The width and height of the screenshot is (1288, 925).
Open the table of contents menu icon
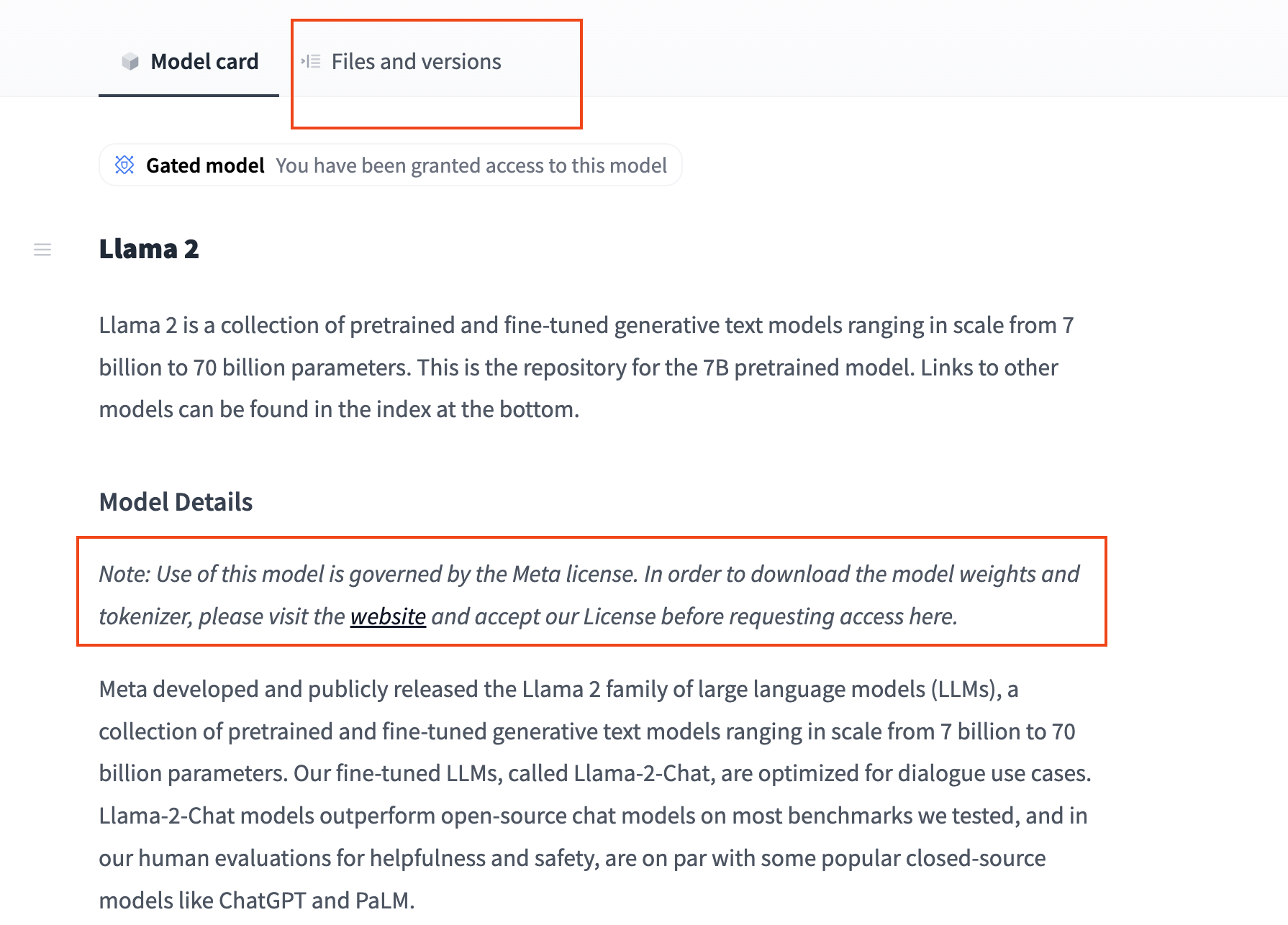point(42,250)
